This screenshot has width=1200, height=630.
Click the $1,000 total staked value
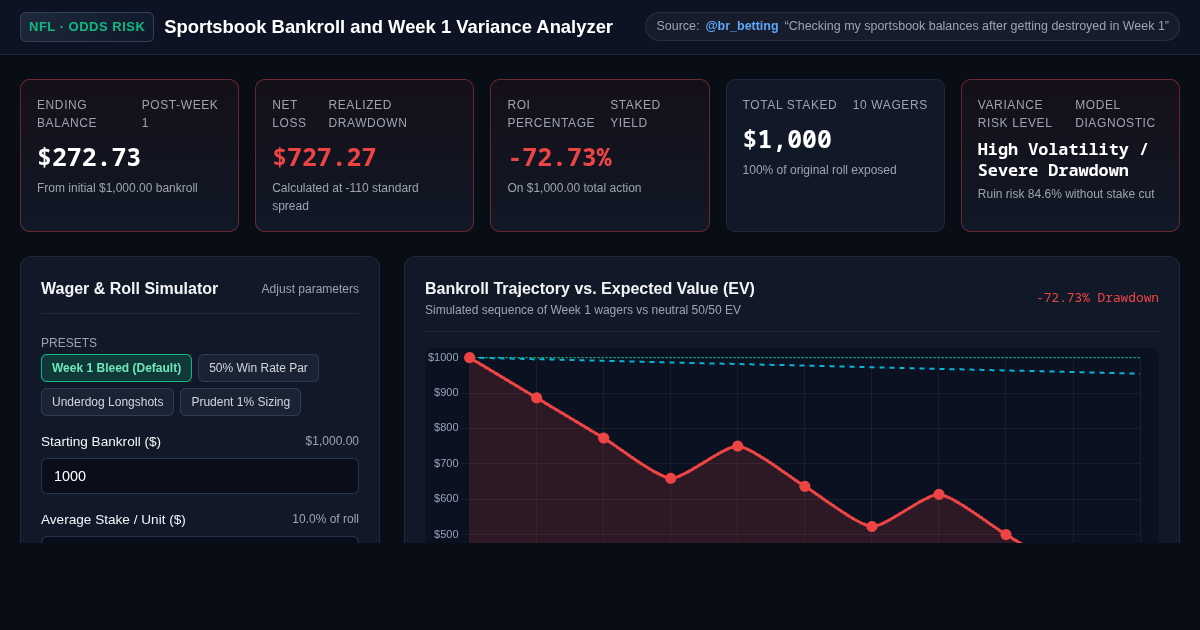pos(787,139)
